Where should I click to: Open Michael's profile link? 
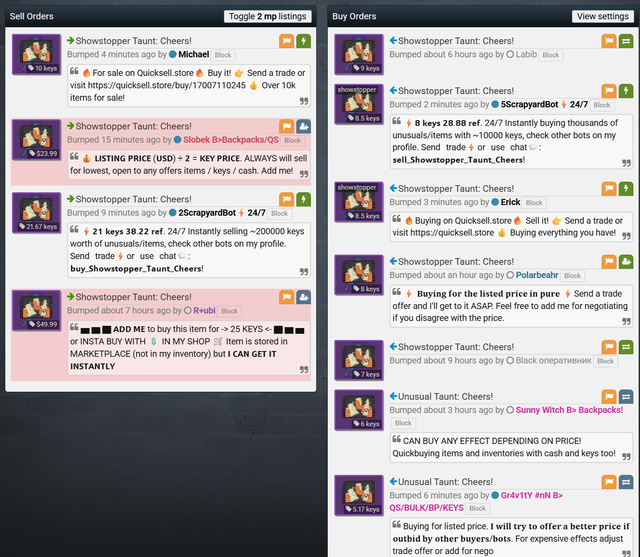coord(193,55)
